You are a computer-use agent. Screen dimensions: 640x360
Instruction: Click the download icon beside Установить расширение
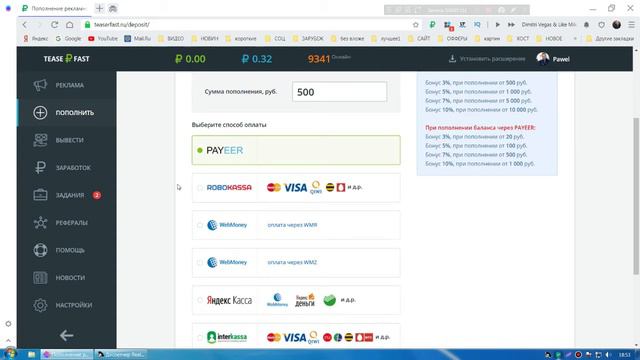click(452, 59)
